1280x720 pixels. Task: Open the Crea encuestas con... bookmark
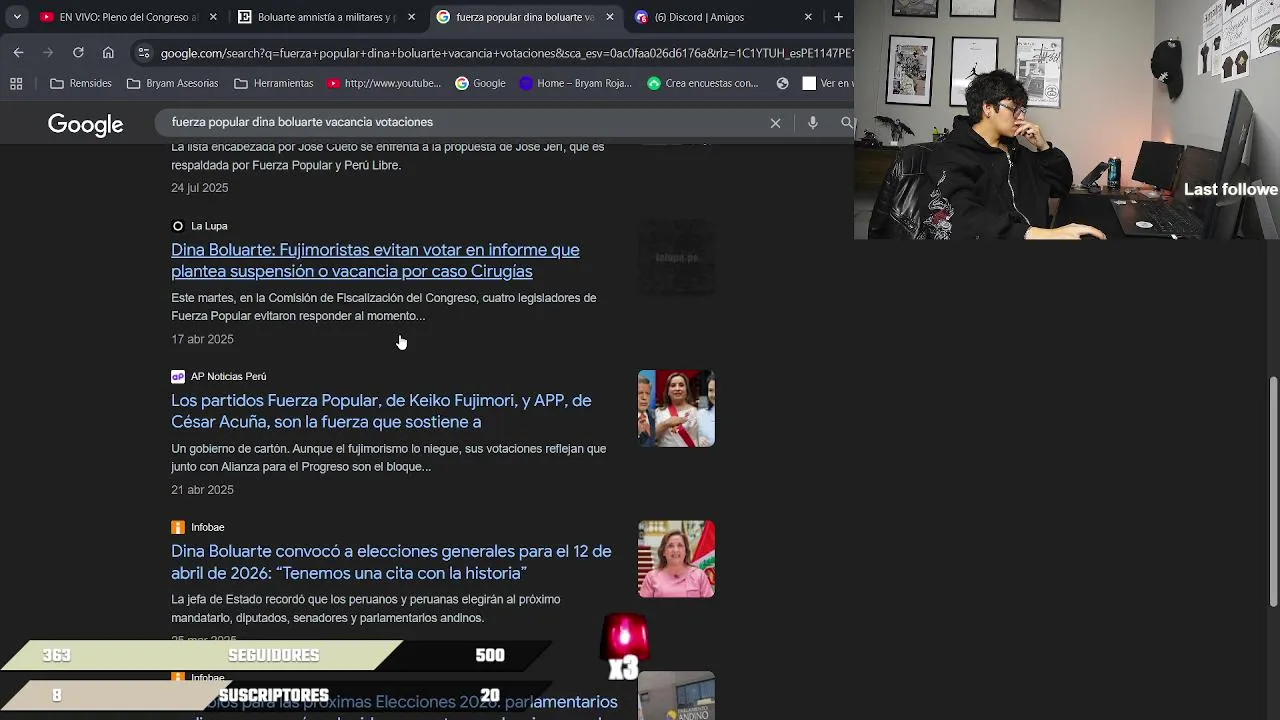(x=703, y=83)
